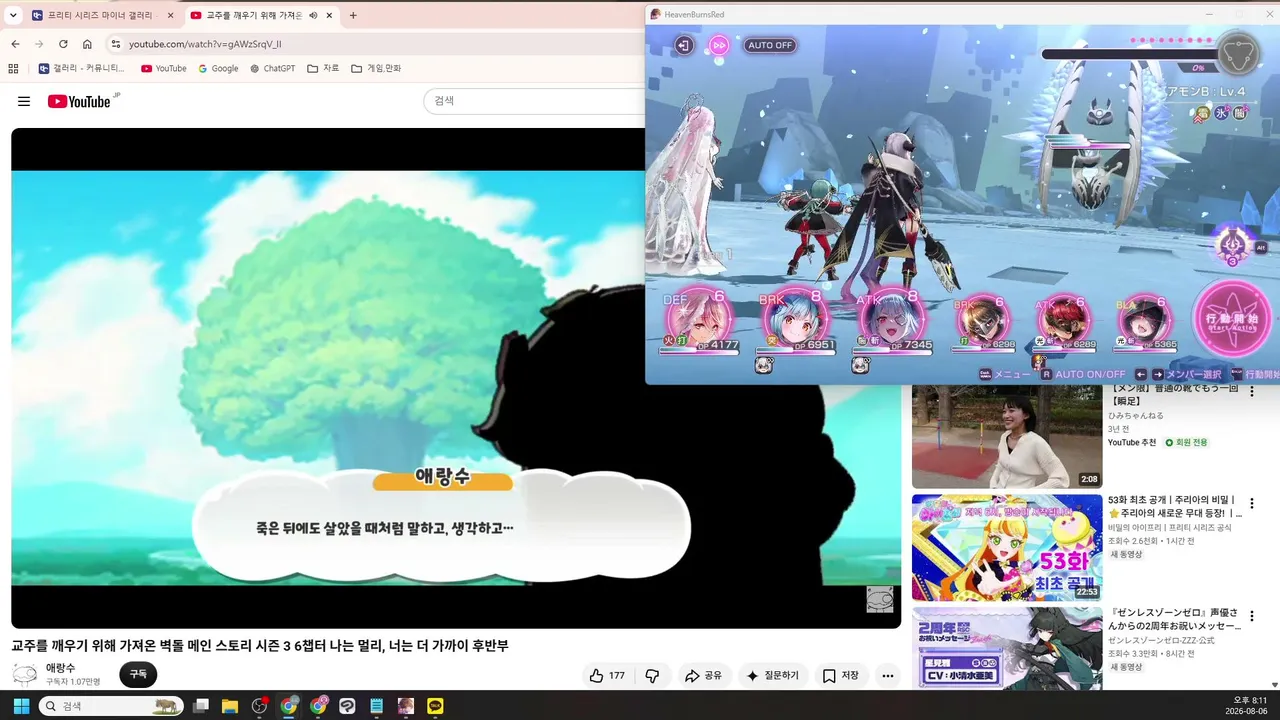Open a new browser tab
The height and width of the screenshot is (720, 1280).
(353, 15)
